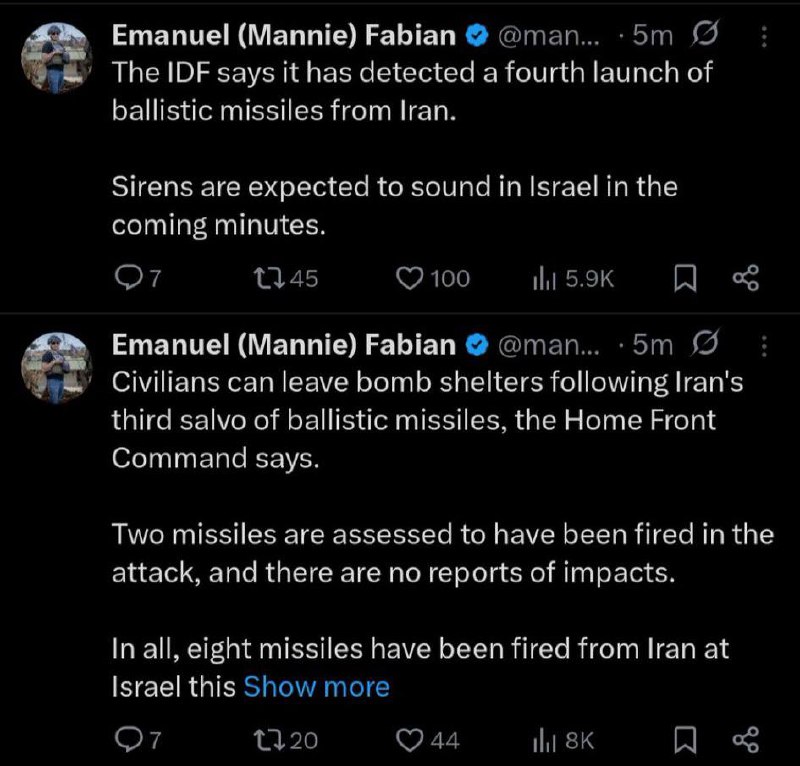Open more options menu on first tweet

coord(764,37)
